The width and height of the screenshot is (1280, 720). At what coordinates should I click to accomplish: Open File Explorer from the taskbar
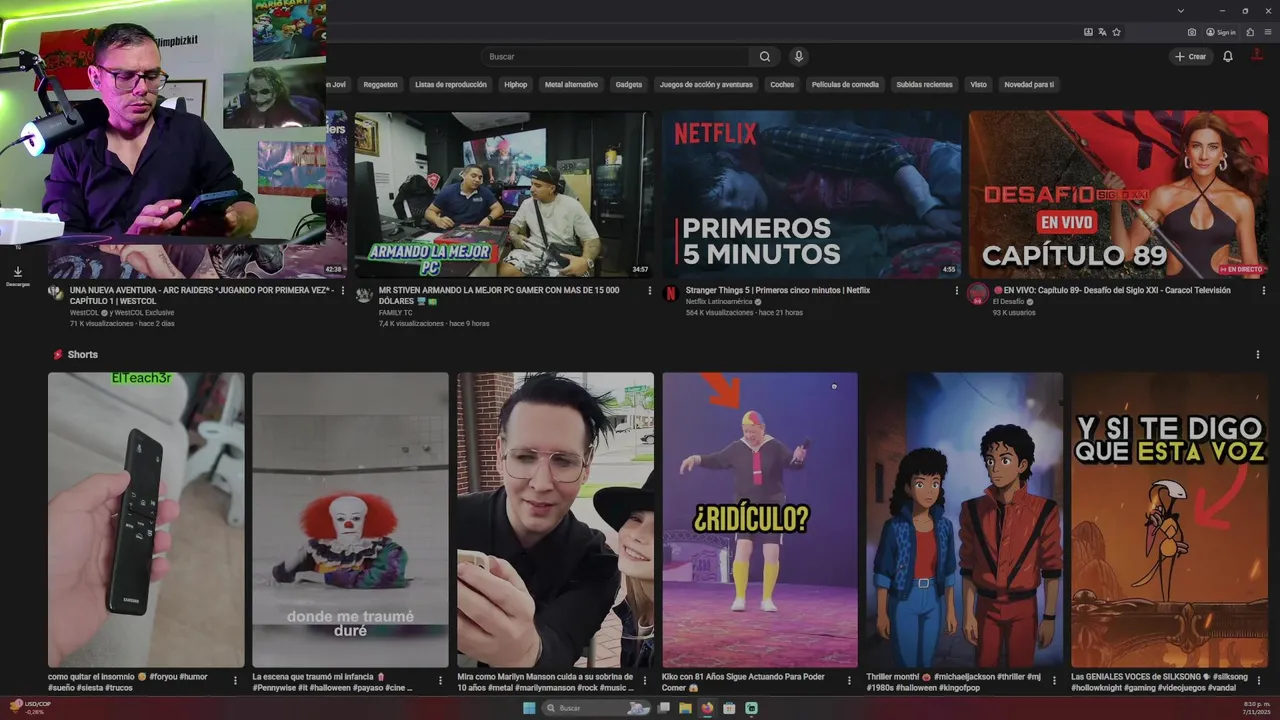pyautogui.click(x=685, y=708)
